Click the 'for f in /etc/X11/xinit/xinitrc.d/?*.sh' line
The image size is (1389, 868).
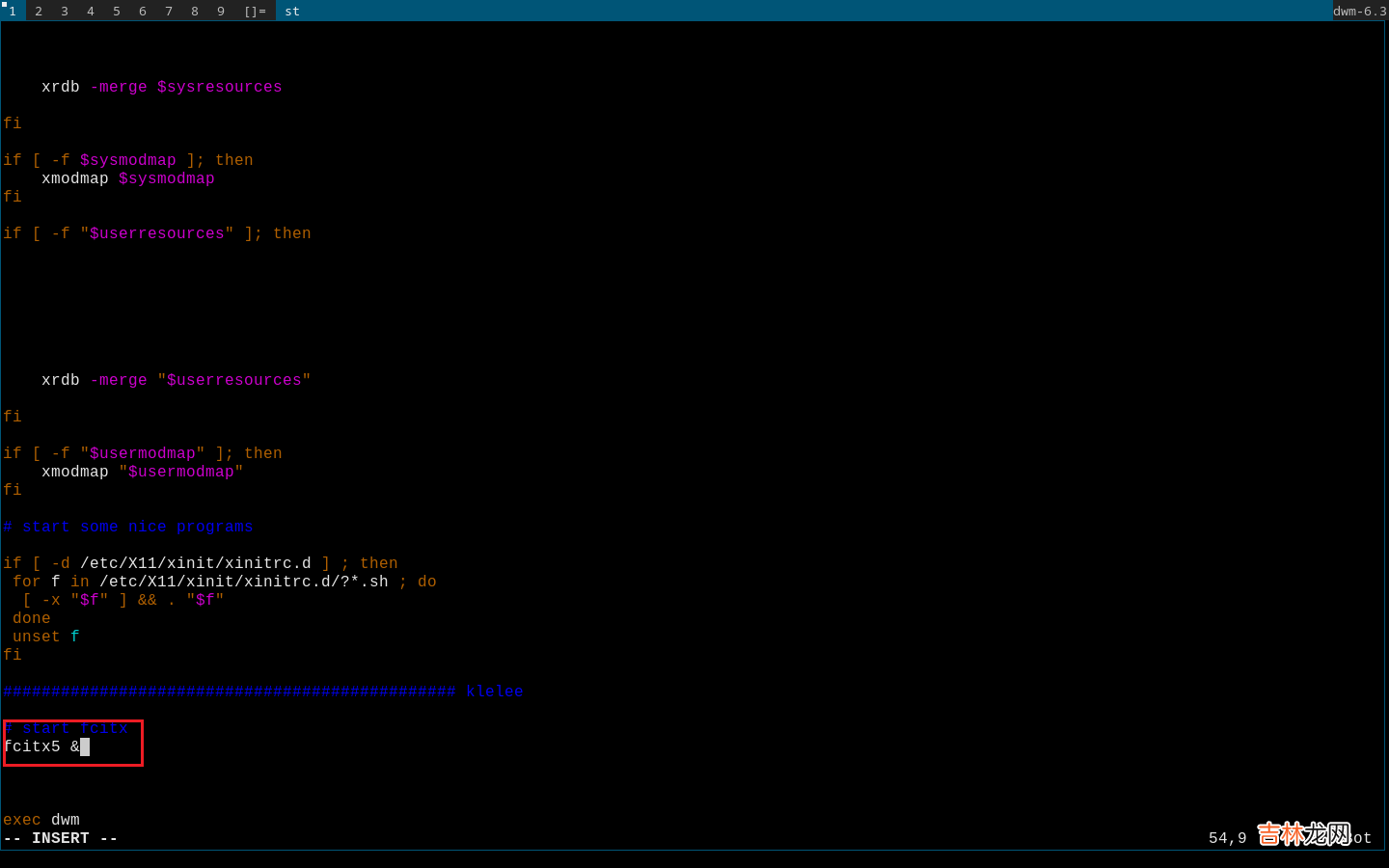tap(225, 582)
